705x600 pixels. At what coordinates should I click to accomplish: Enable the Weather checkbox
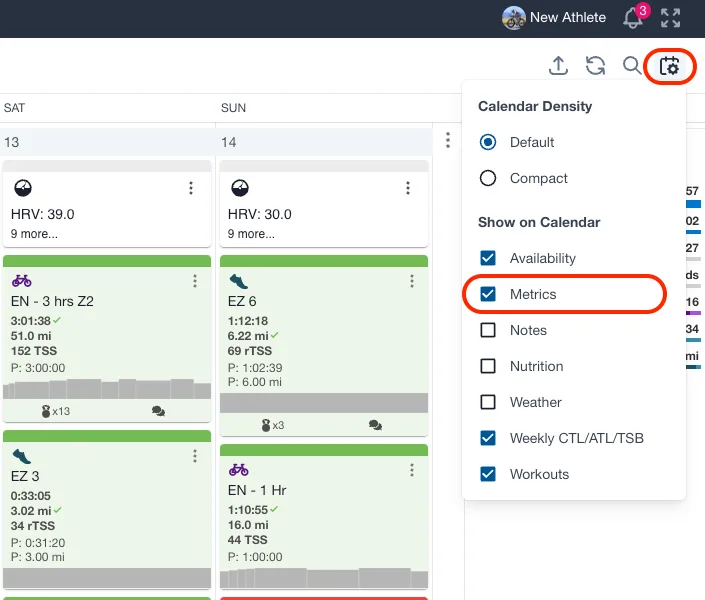click(x=488, y=402)
